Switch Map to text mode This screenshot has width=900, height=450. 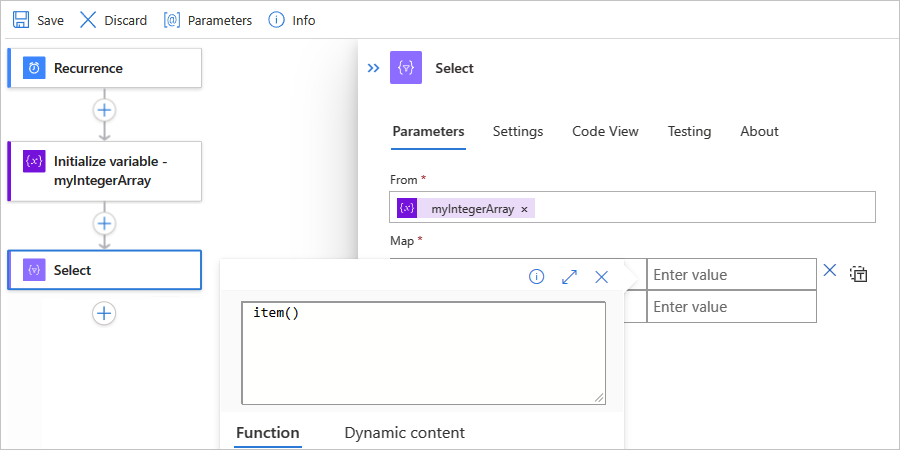[858, 274]
